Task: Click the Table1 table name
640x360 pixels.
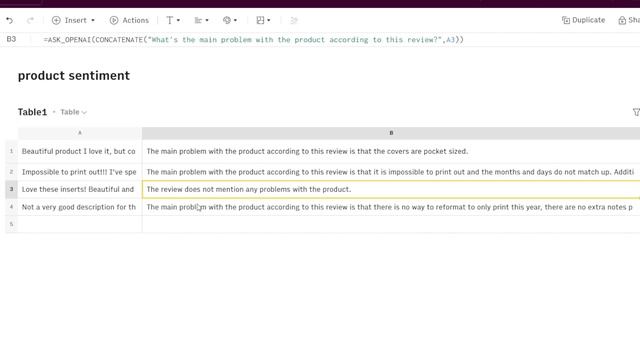Action: point(32,112)
